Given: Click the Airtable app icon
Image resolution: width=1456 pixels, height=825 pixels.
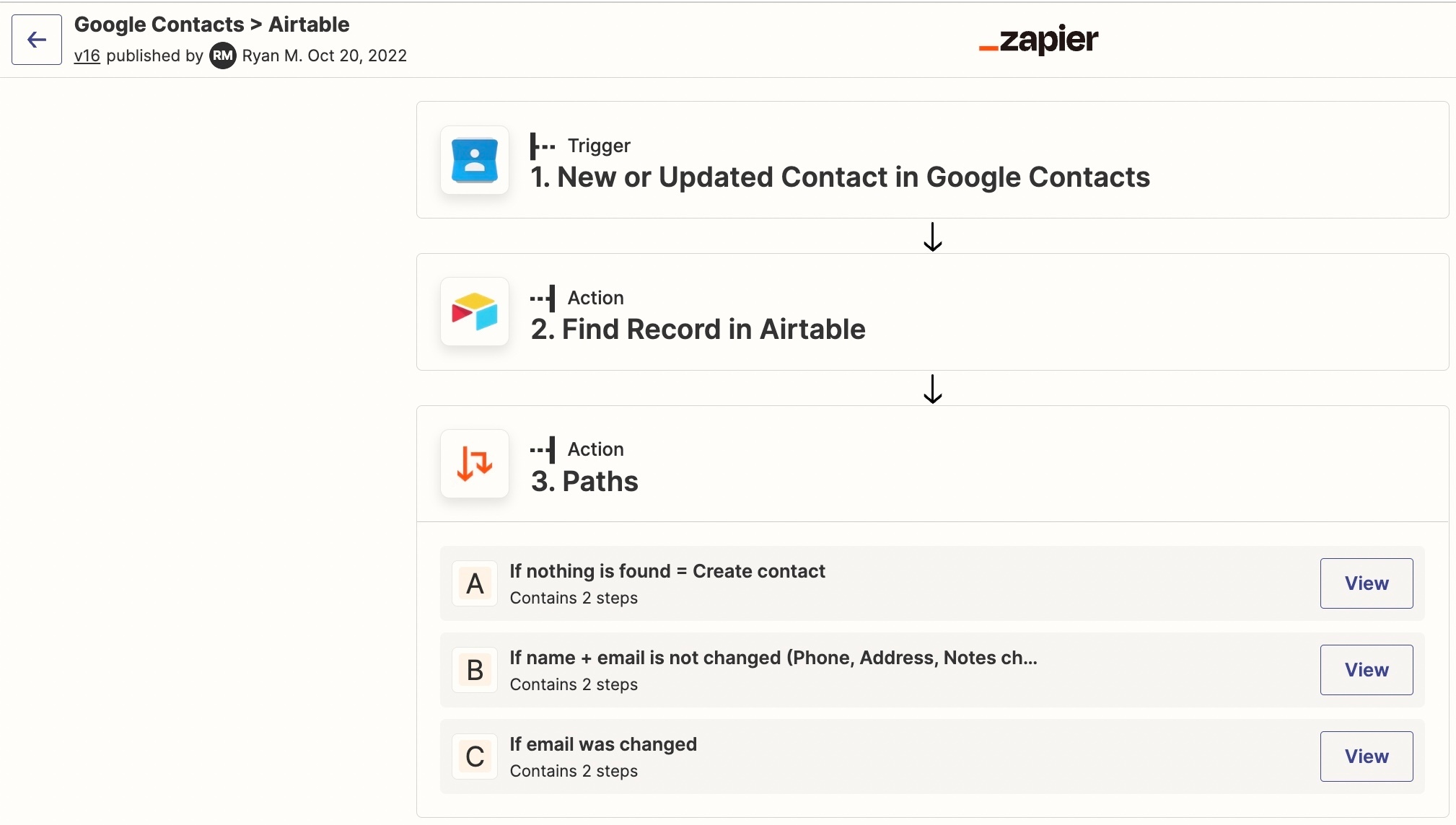Looking at the screenshot, I should [475, 312].
